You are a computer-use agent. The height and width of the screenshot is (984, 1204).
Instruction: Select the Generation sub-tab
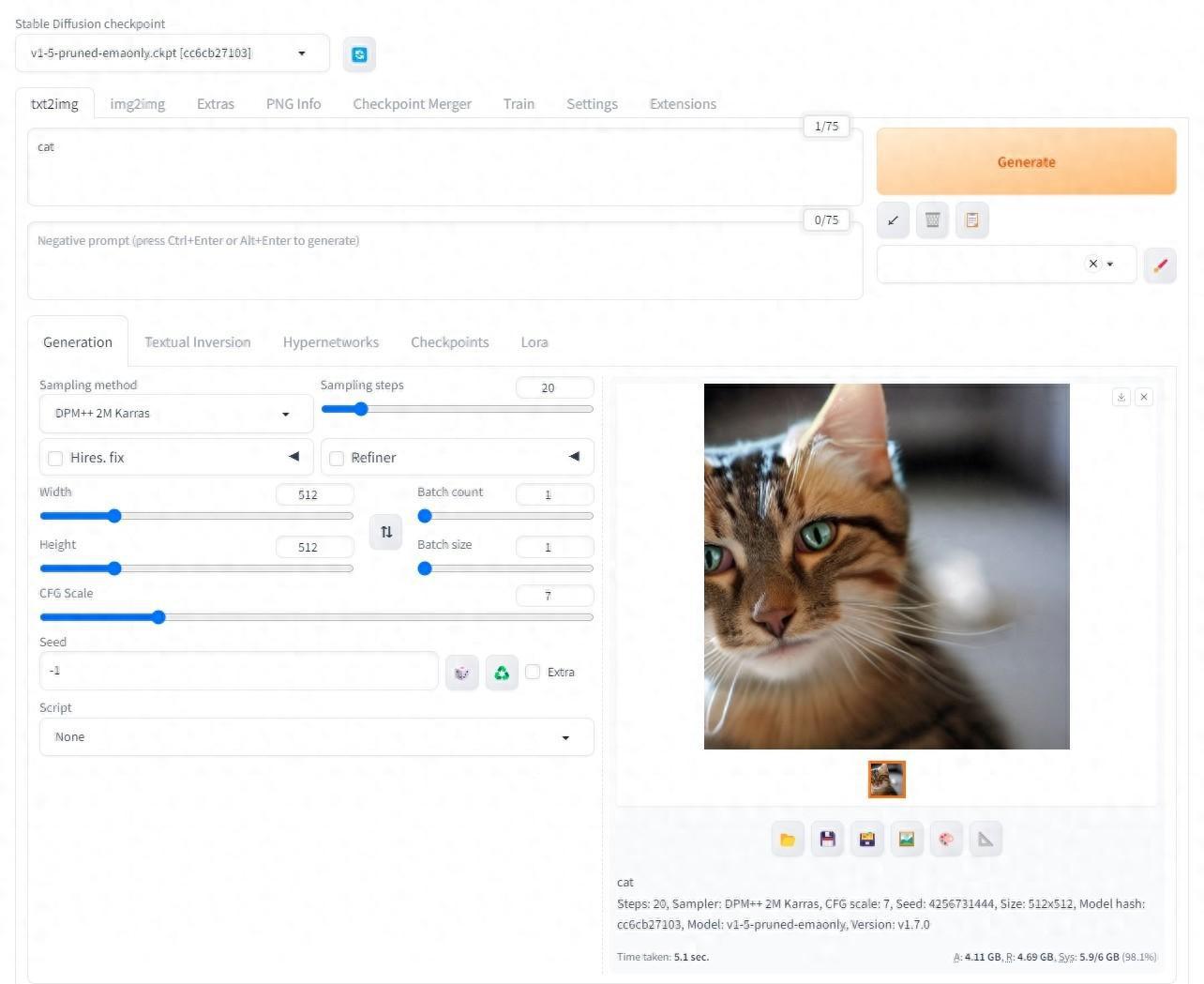point(78,342)
